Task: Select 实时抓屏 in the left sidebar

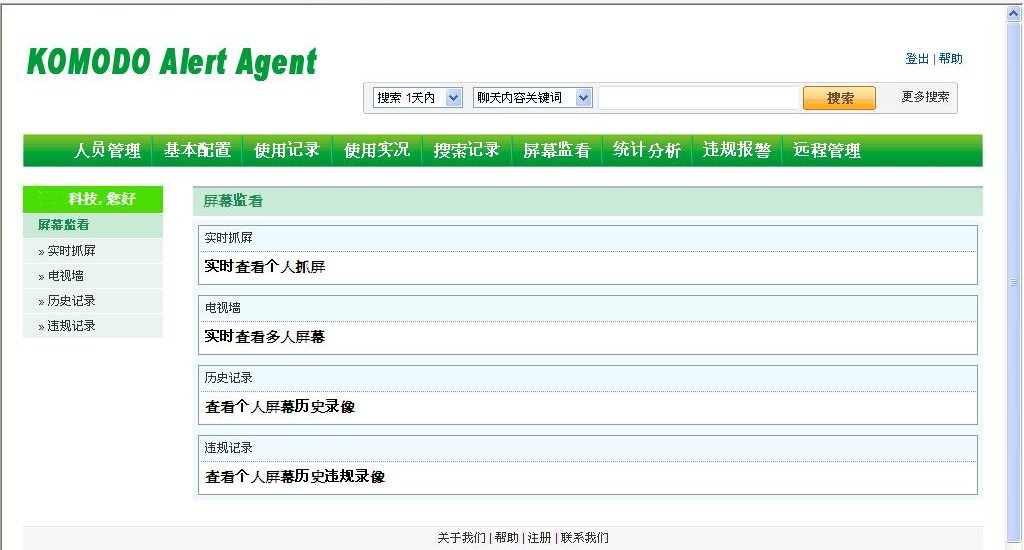Action: 71,251
